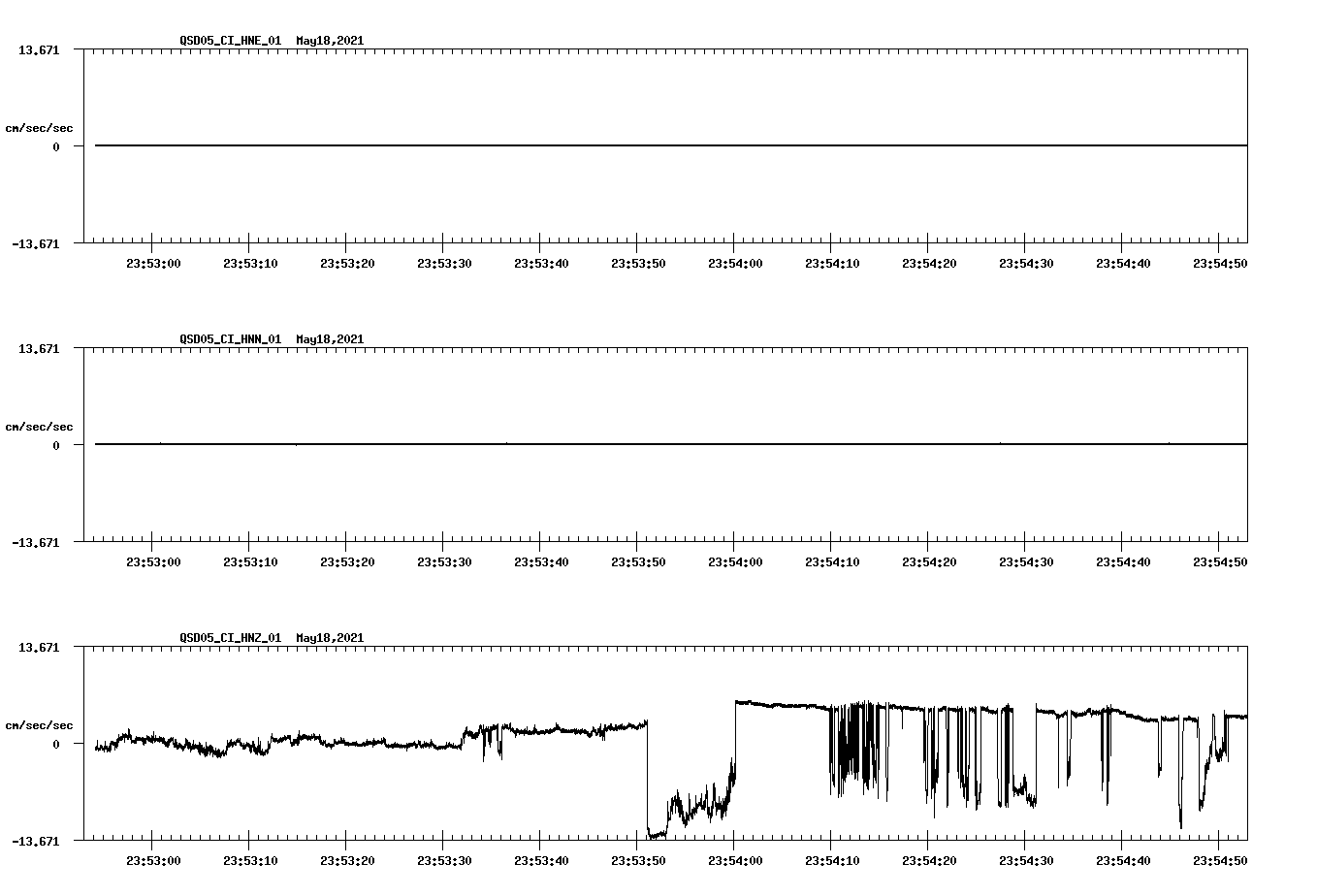Click the QSD05_CI_HNZ_01 channel title
Image resolution: width=1317 pixels, height=896 pixels.
229,638
